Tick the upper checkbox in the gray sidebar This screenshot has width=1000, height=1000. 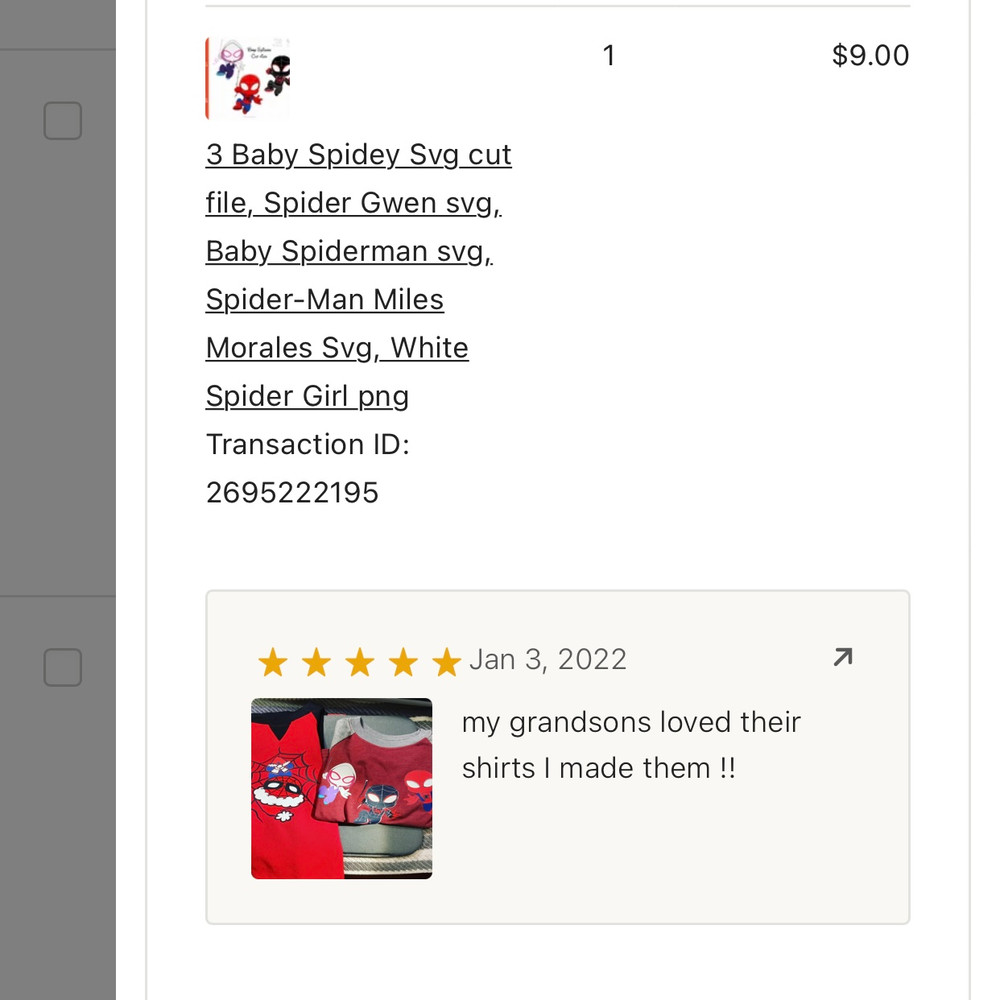click(62, 122)
